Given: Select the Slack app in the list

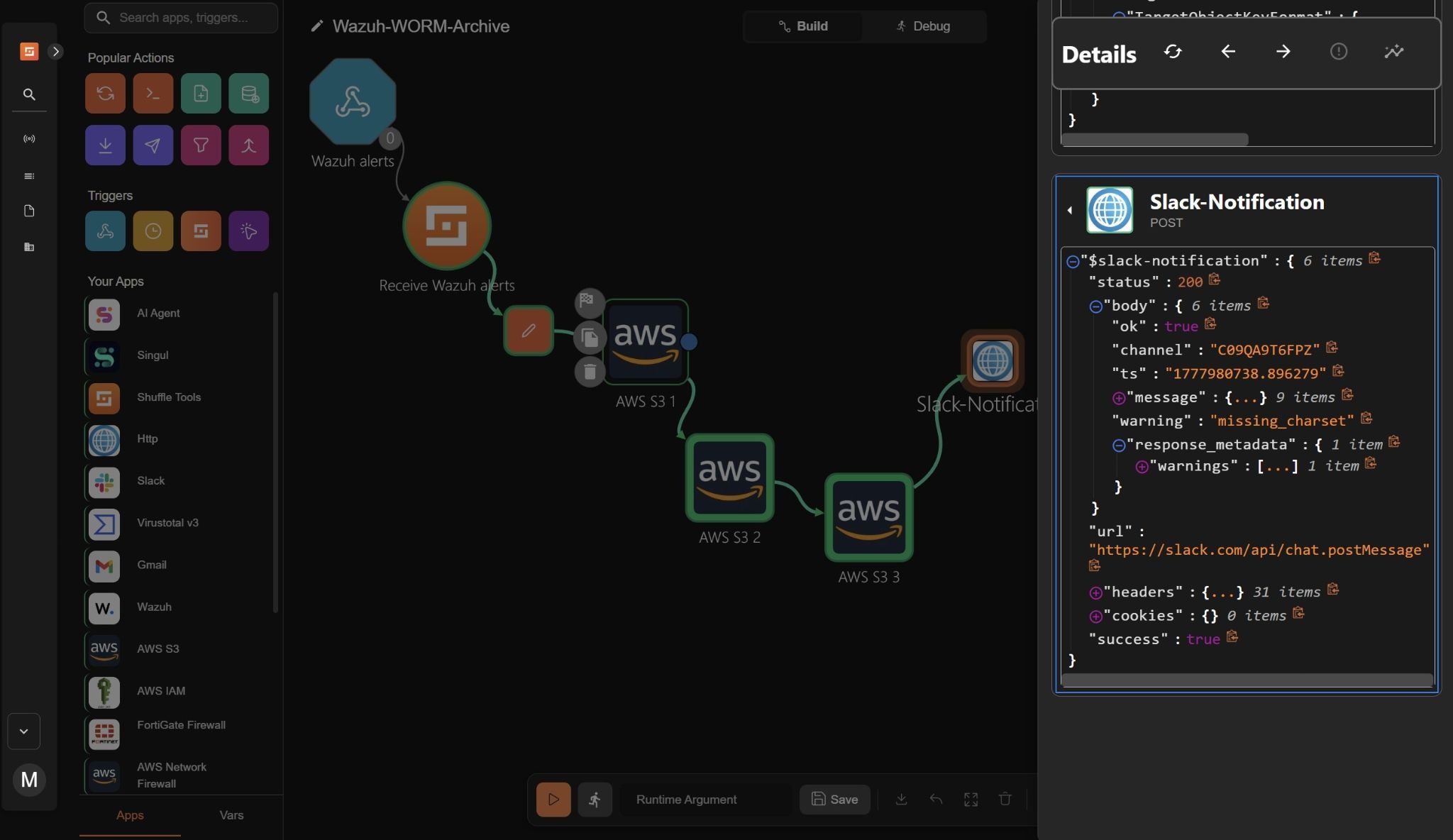Looking at the screenshot, I should click(177, 481).
